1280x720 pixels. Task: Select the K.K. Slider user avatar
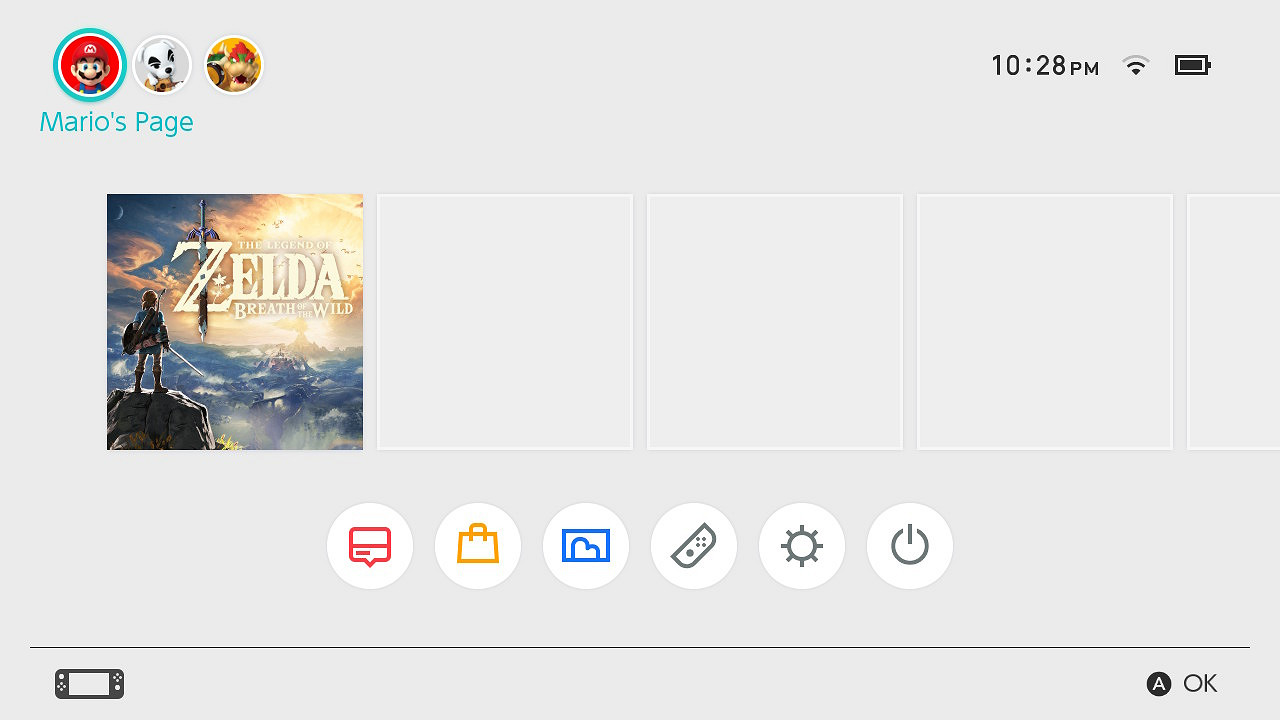pyautogui.click(x=162, y=65)
